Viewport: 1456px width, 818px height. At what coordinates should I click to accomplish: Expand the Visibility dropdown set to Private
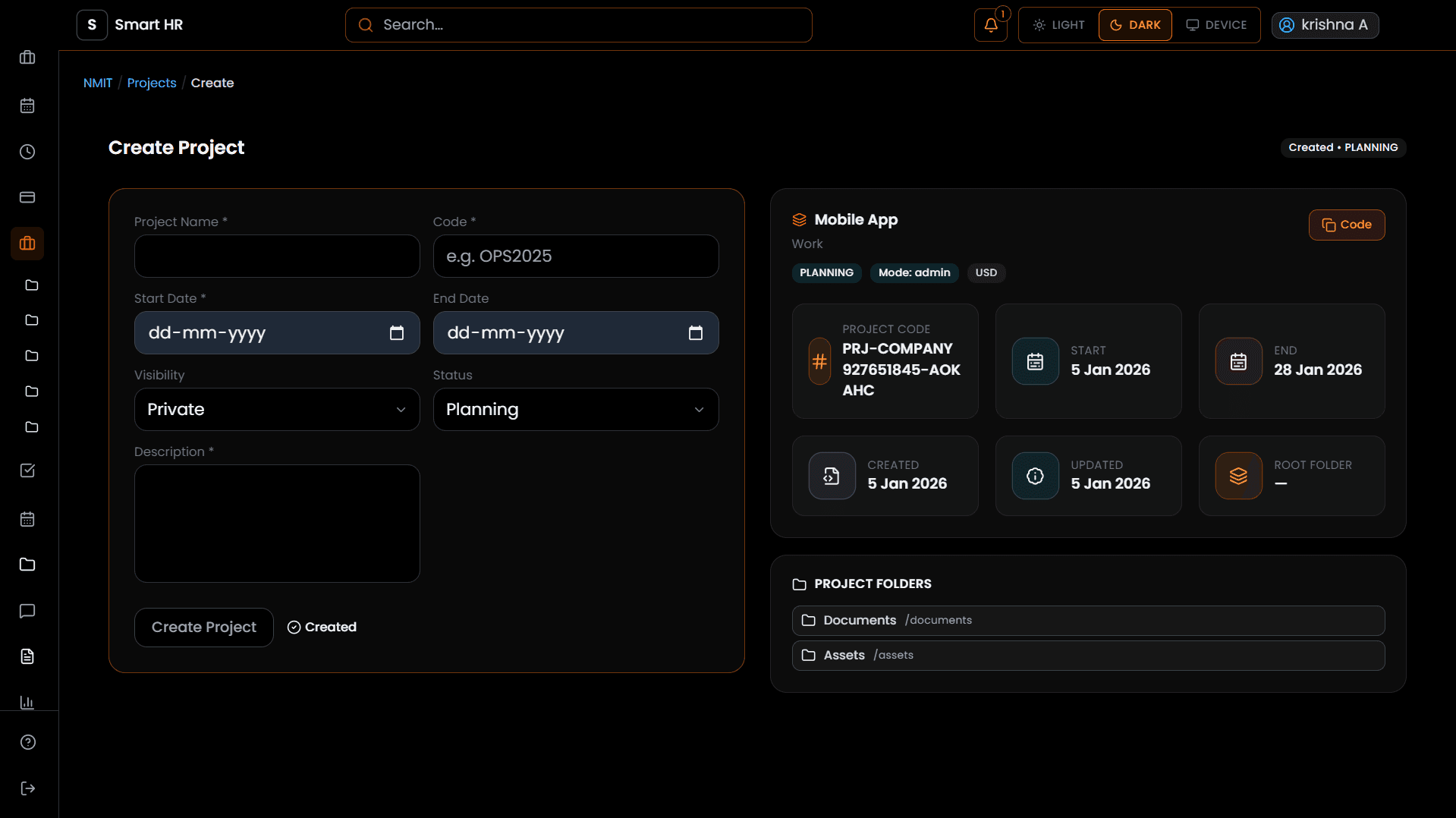pos(277,410)
